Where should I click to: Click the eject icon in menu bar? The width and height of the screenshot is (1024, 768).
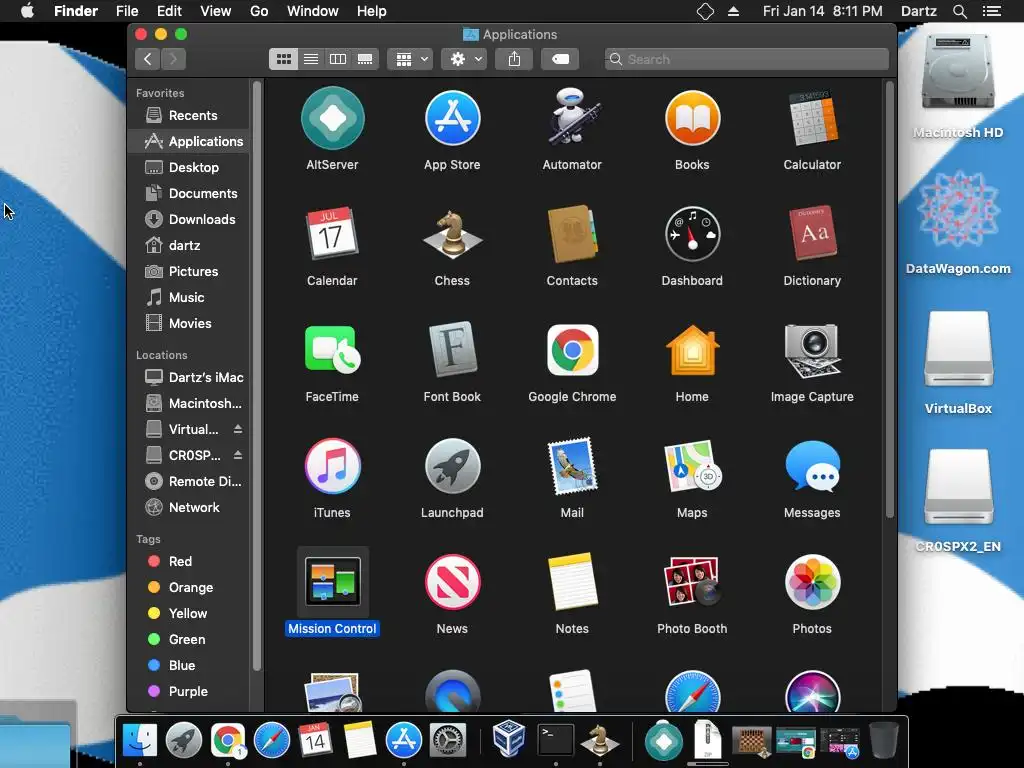733,11
